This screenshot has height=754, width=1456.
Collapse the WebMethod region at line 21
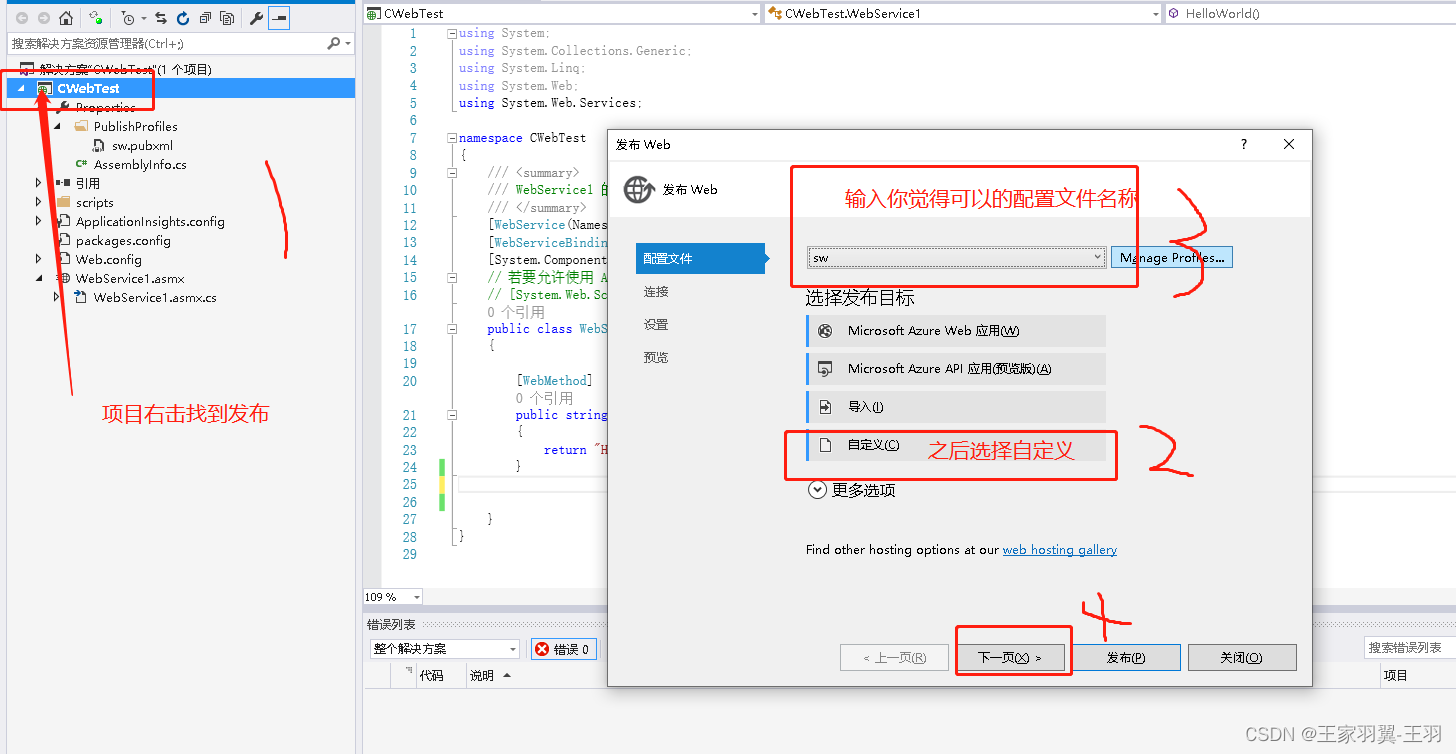(452, 415)
